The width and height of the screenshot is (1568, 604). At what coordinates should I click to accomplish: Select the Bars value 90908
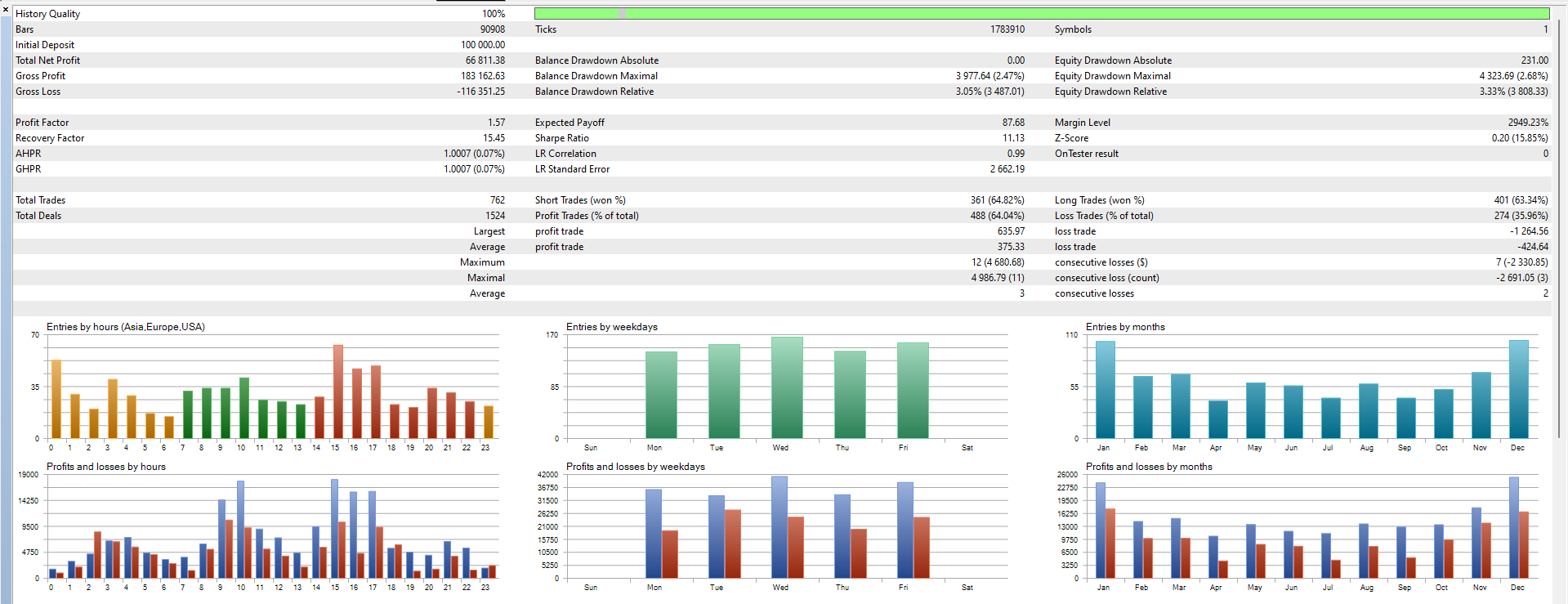coord(492,29)
